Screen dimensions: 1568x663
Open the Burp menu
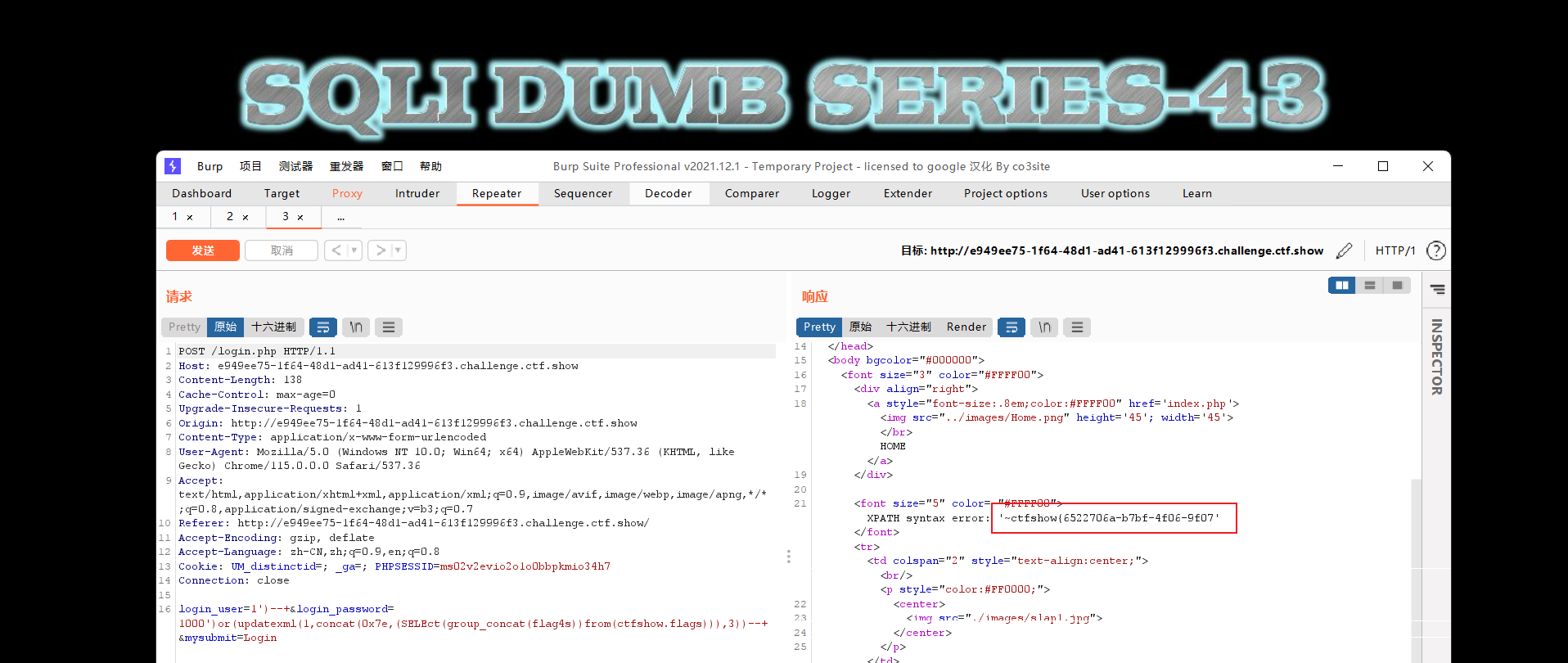coord(210,166)
